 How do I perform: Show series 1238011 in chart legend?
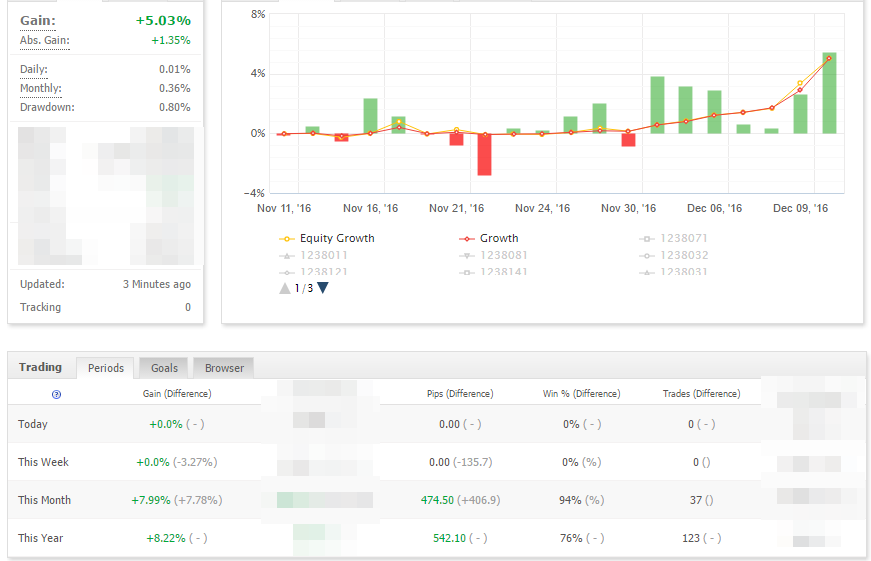coord(313,256)
